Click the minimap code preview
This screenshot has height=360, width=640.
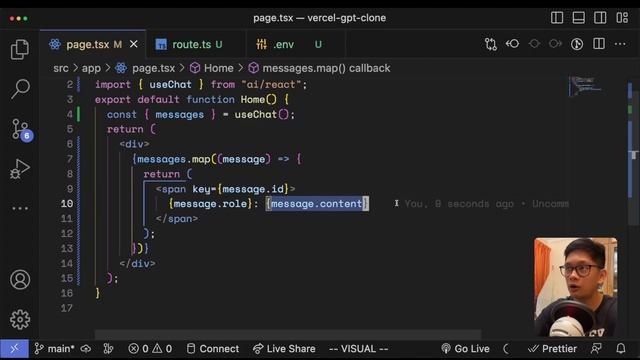[585, 87]
